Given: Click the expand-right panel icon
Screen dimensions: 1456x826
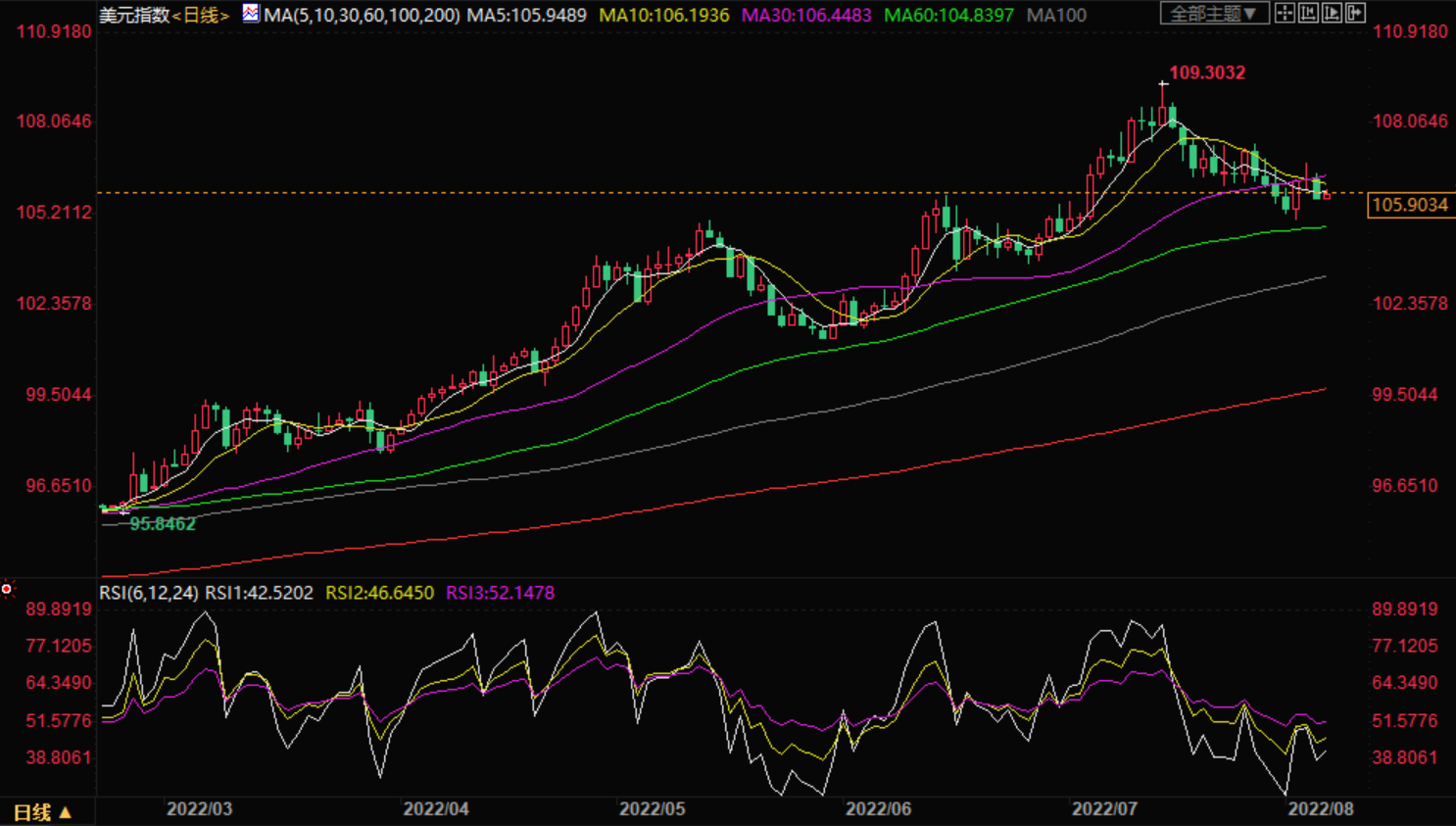Looking at the screenshot, I should [1355, 13].
